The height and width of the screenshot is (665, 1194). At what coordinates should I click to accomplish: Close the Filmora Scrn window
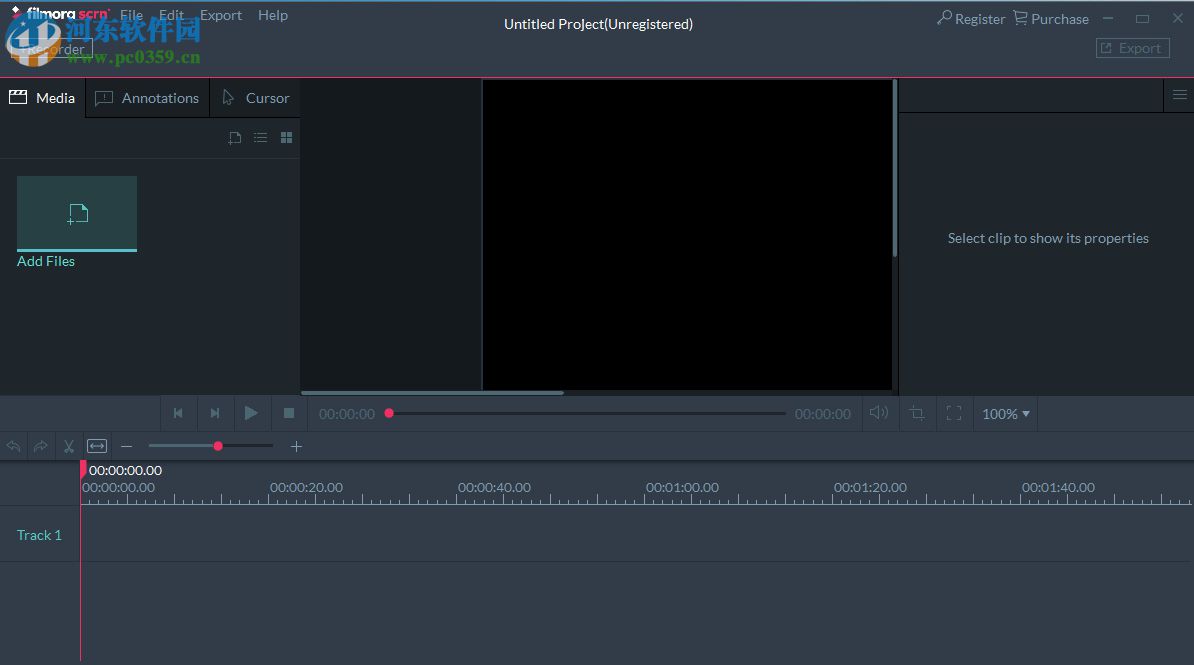coord(1177,18)
